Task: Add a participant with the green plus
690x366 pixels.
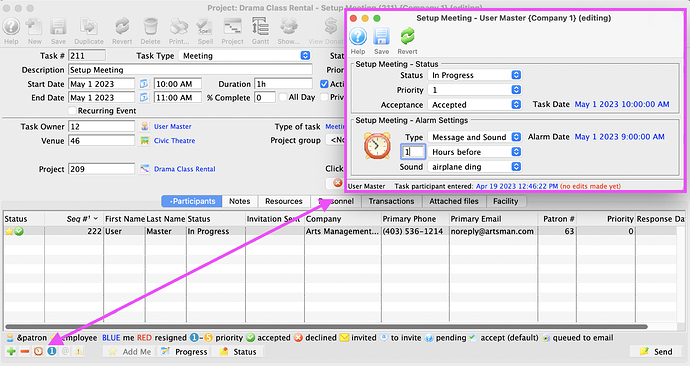Action: click(x=11, y=351)
